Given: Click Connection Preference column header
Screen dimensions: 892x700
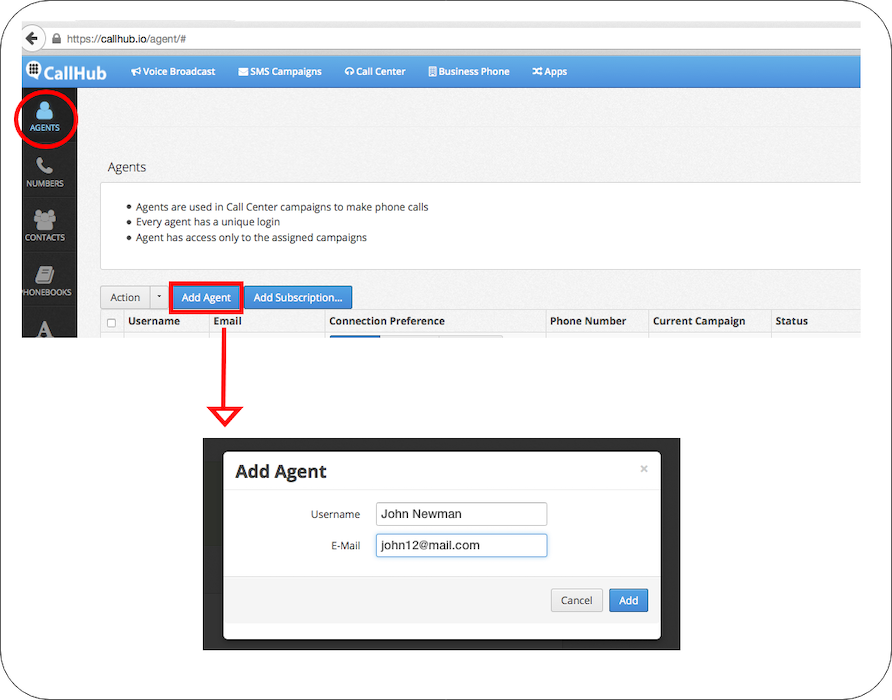Looking at the screenshot, I should coord(387,321).
